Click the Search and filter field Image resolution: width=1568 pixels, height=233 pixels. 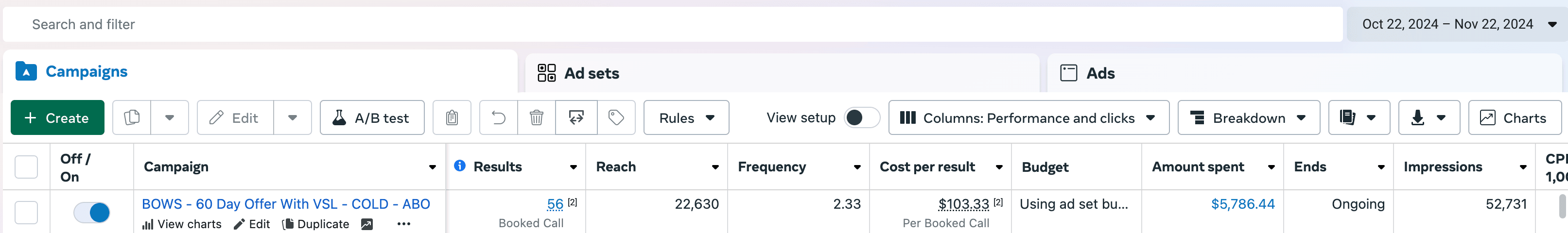[670, 24]
